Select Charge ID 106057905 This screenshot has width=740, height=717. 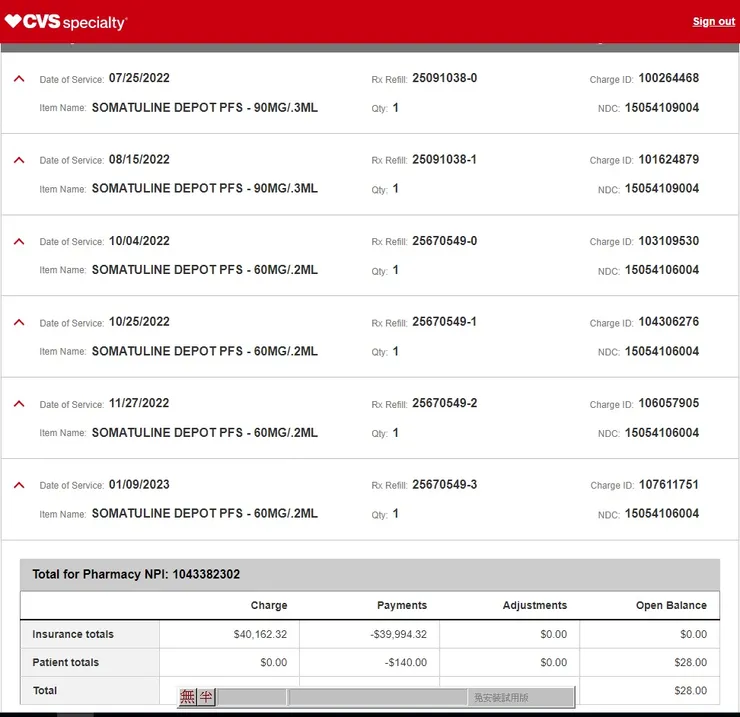point(669,403)
